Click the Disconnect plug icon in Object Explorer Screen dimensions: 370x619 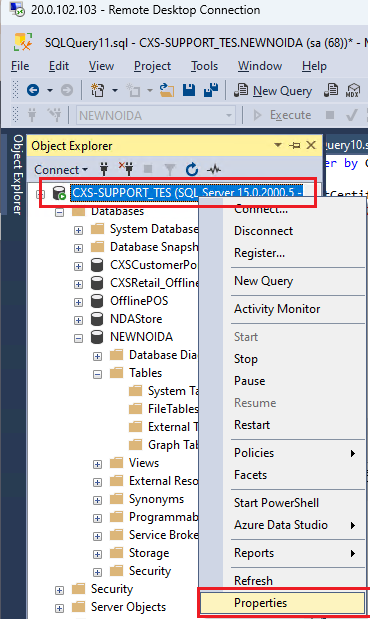pos(126,169)
